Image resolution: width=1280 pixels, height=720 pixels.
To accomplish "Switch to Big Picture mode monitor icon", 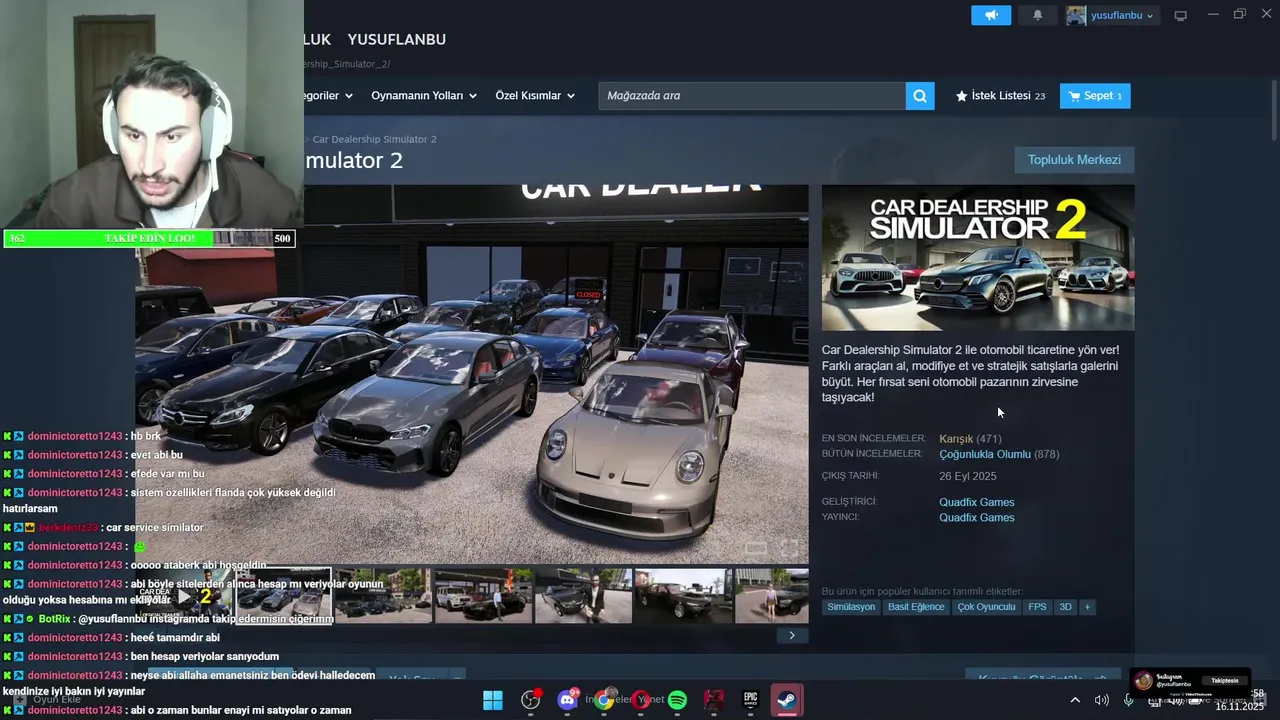I will 1180,15.
